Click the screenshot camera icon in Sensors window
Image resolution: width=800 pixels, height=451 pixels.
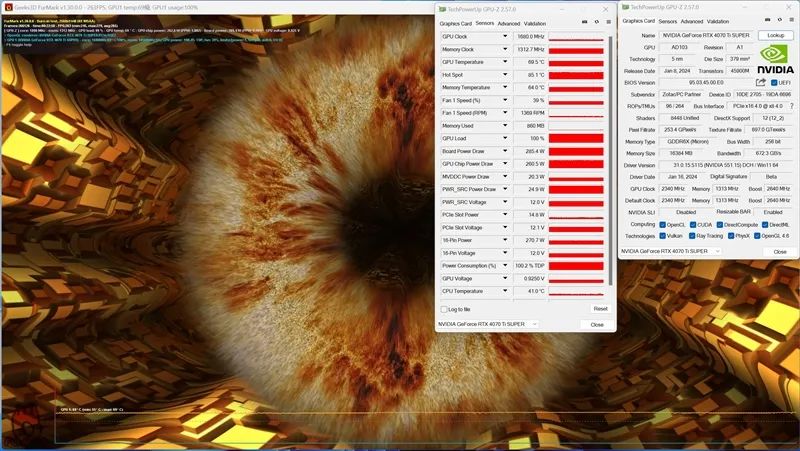click(582, 22)
